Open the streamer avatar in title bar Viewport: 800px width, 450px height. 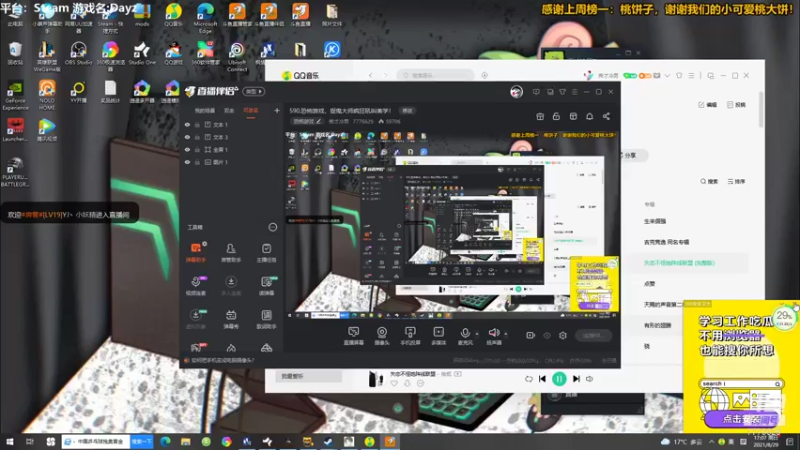[516, 92]
